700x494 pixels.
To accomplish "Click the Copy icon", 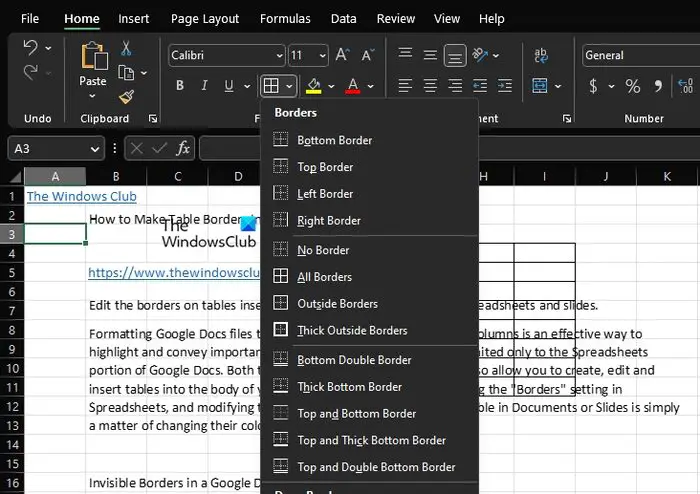I will point(126,72).
